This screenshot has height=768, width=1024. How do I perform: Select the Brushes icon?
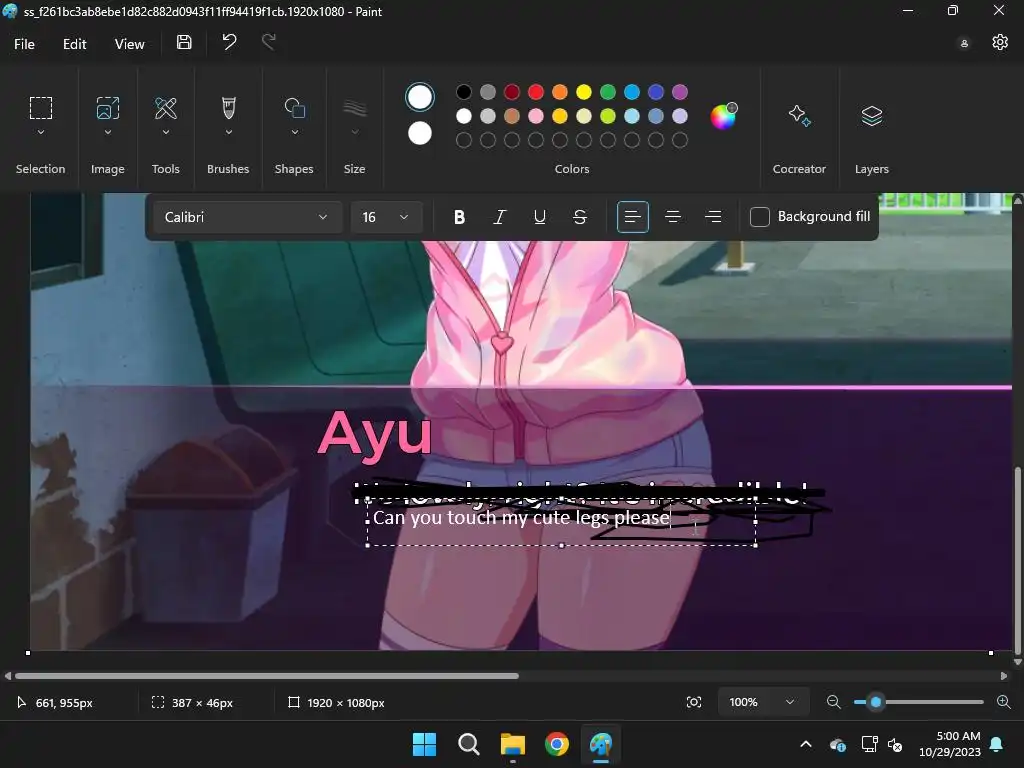click(x=229, y=108)
